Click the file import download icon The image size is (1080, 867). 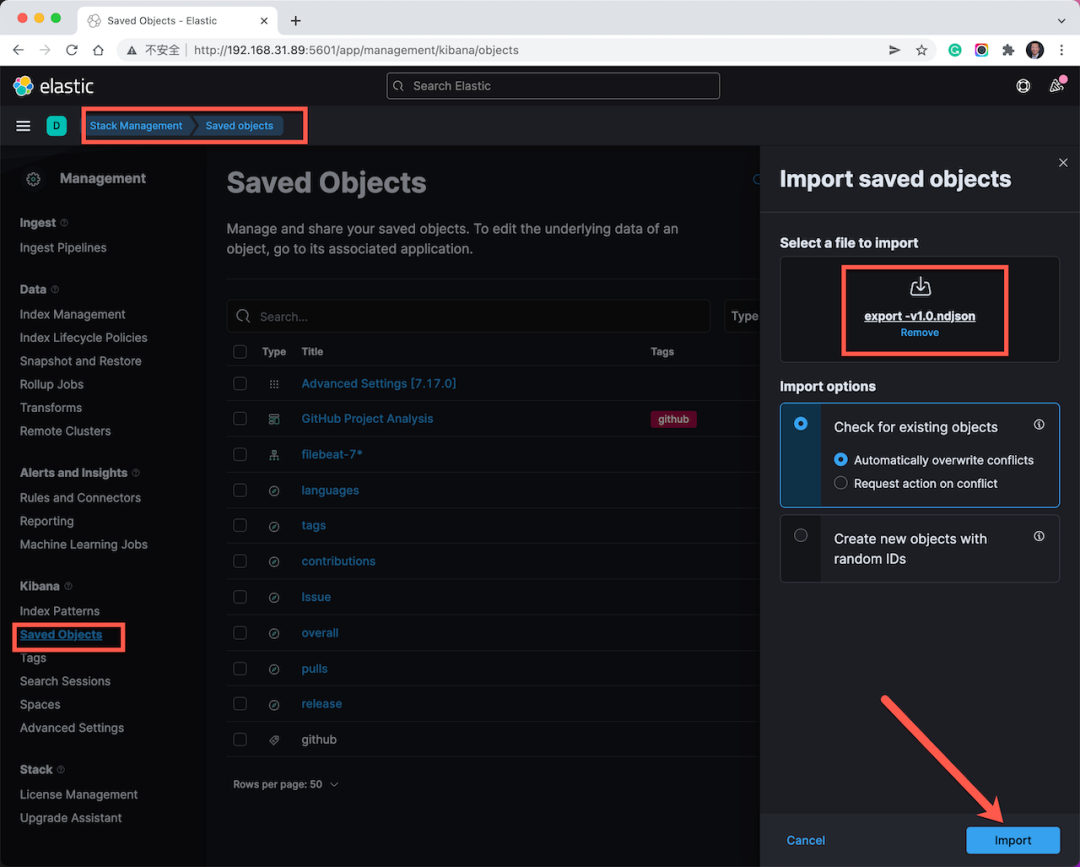920,286
